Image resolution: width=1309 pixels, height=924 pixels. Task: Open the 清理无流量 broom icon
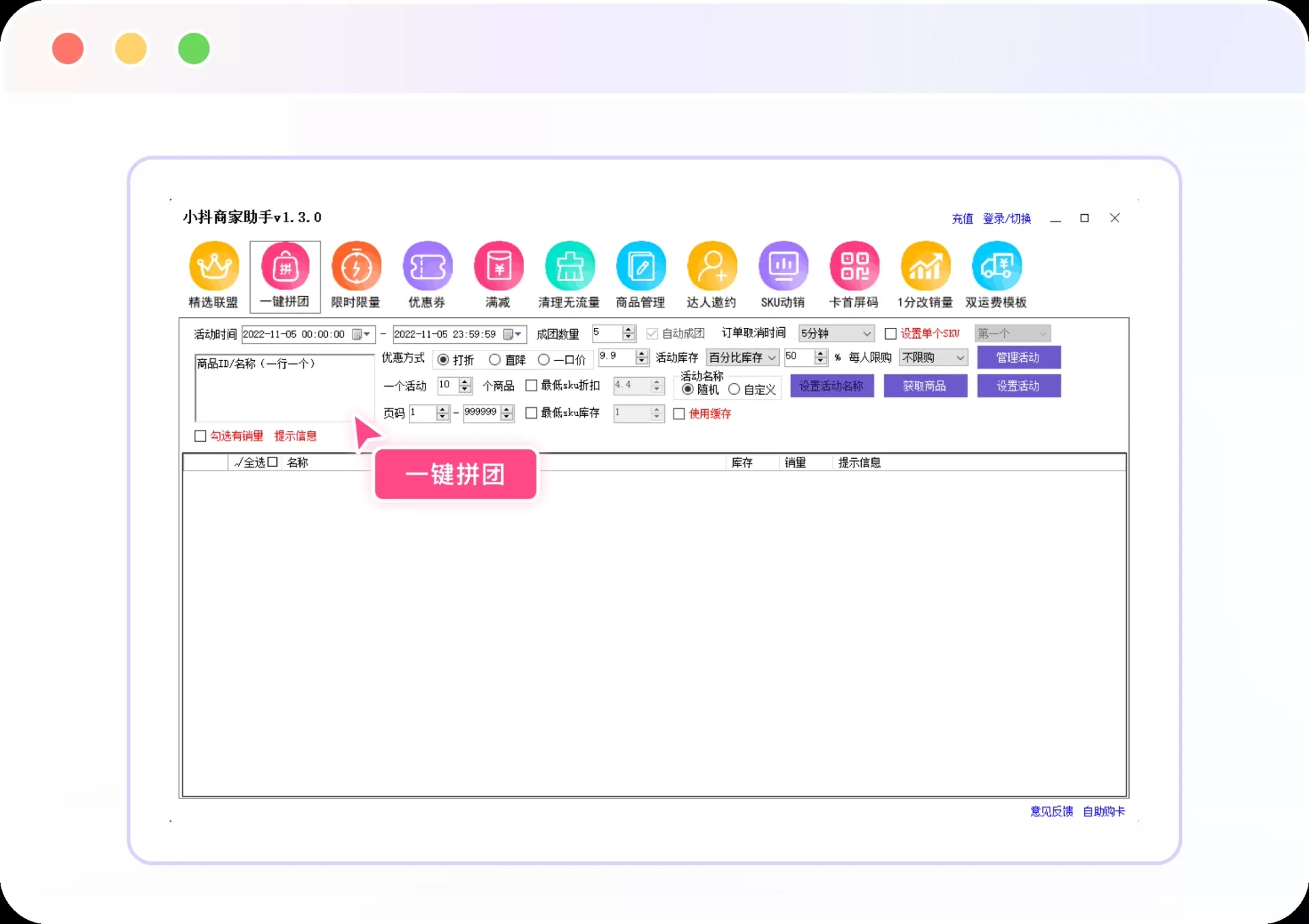point(569,267)
